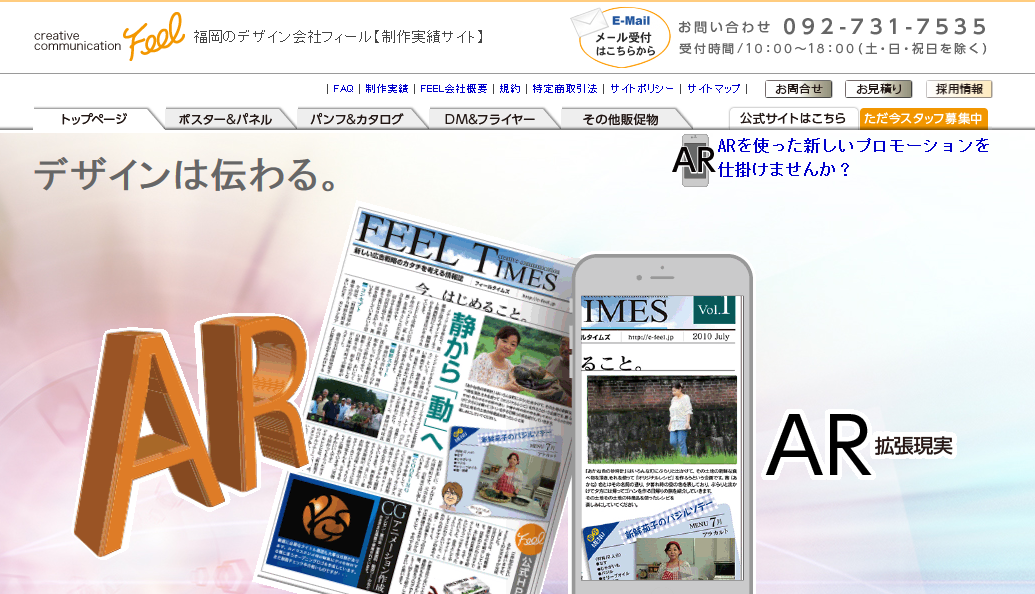View the サイトポリシー page
The height and width of the screenshot is (594, 1035).
click(642, 88)
